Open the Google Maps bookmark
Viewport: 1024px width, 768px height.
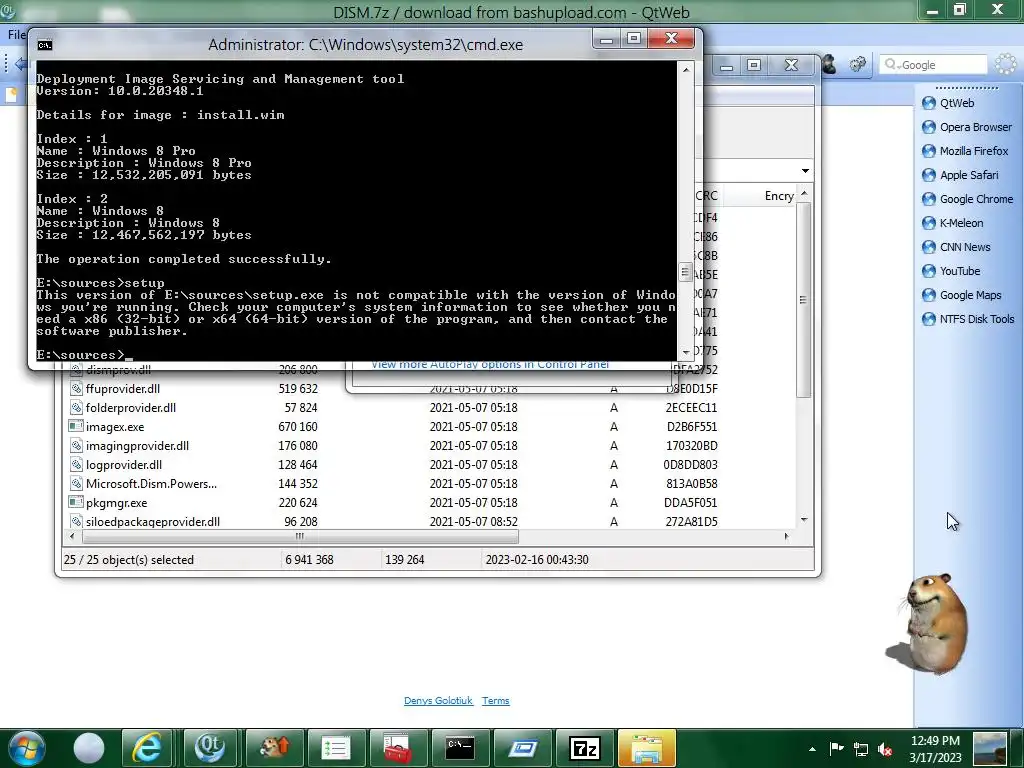point(961,295)
